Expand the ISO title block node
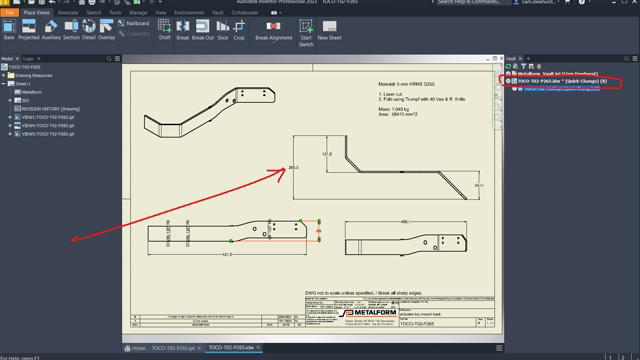640x360 pixels. [10, 100]
